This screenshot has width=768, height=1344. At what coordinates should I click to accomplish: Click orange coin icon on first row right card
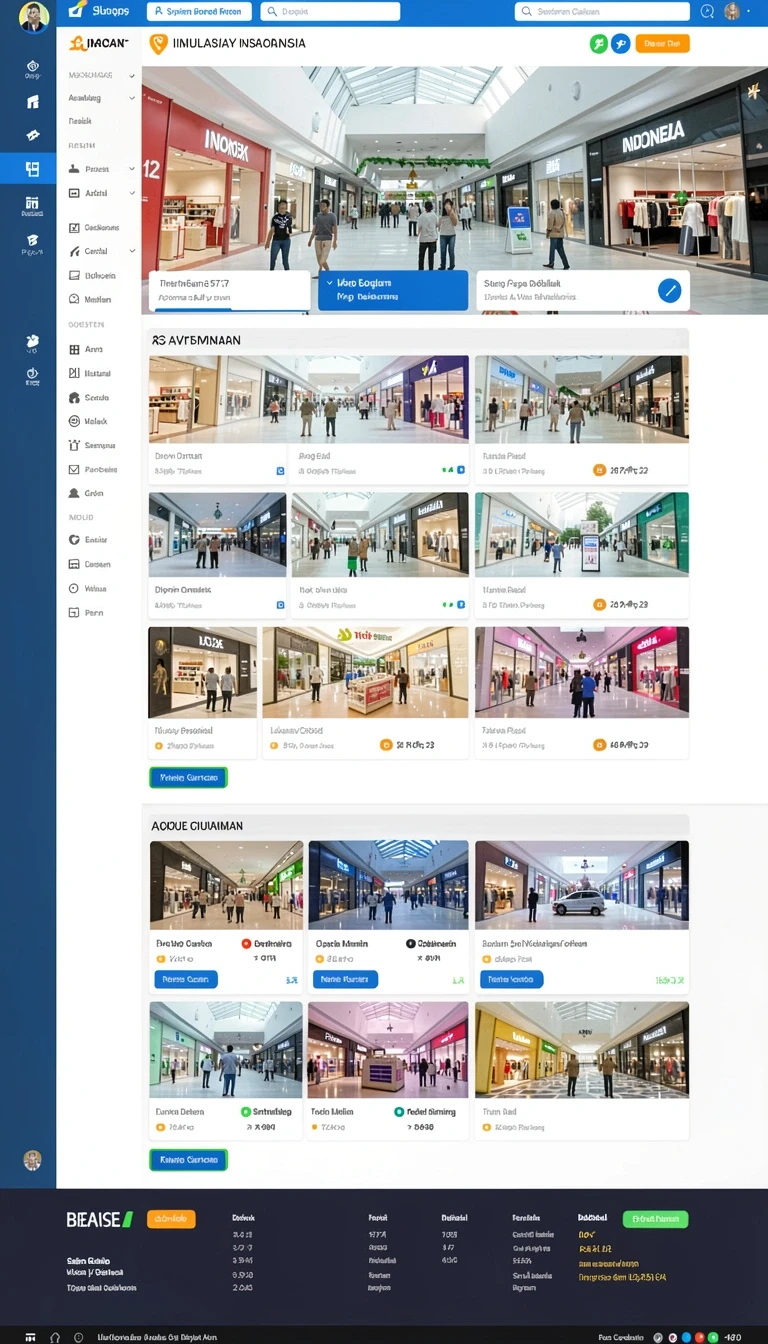pos(599,469)
